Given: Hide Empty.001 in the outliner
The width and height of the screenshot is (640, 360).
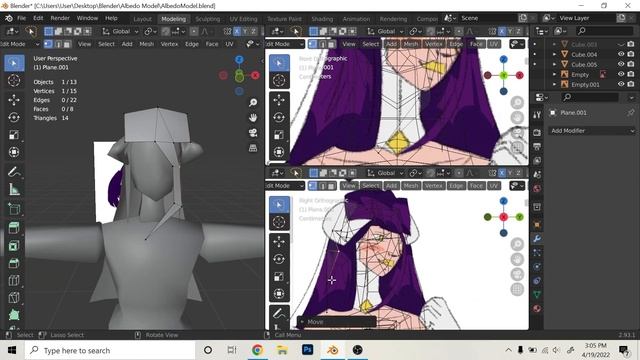Looking at the screenshot, I should pyautogui.click(x=621, y=84).
